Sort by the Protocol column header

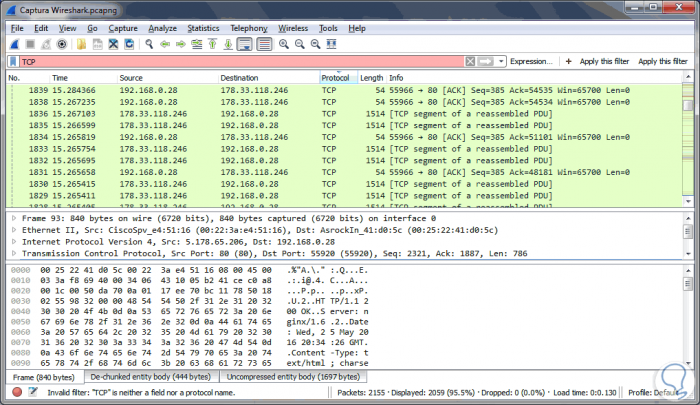tap(338, 78)
